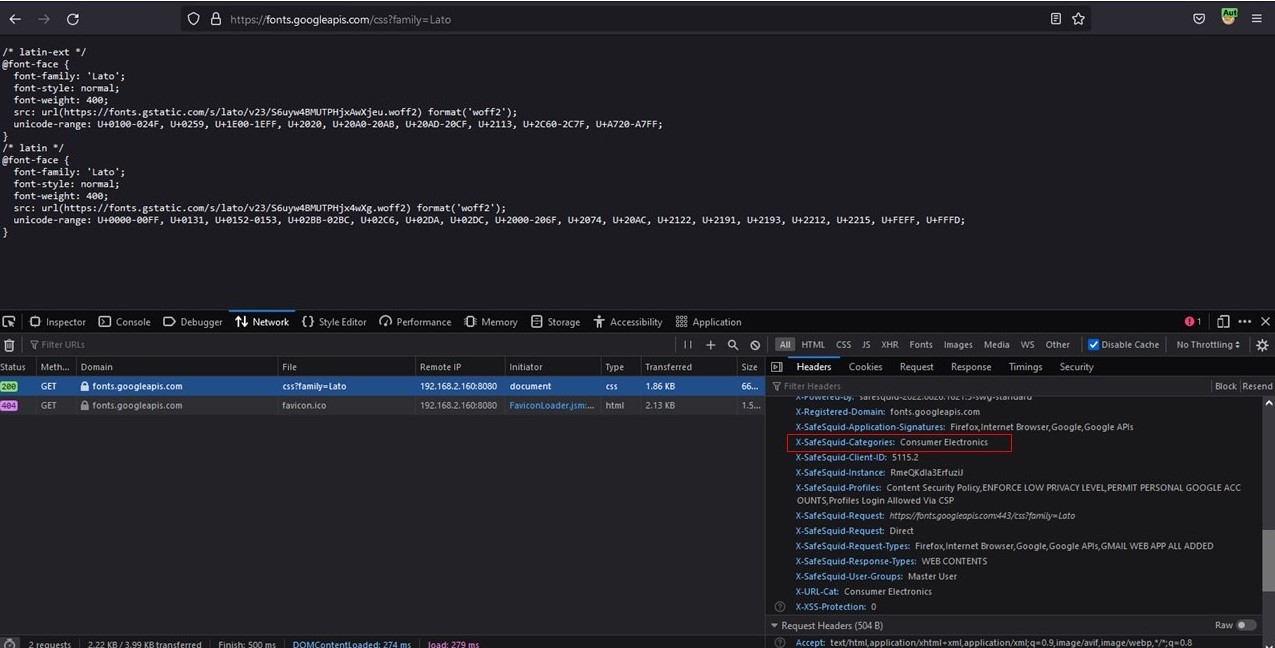Reload the current page

pyautogui.click(x=73, y=19)
